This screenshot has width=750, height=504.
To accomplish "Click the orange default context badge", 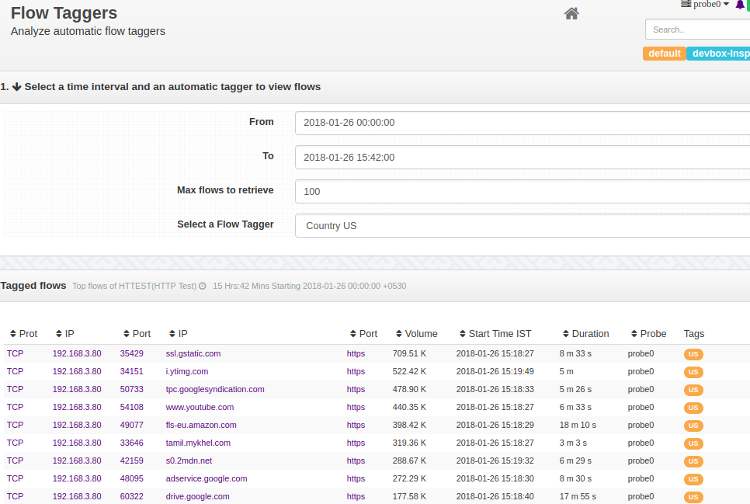I will 664,54.
